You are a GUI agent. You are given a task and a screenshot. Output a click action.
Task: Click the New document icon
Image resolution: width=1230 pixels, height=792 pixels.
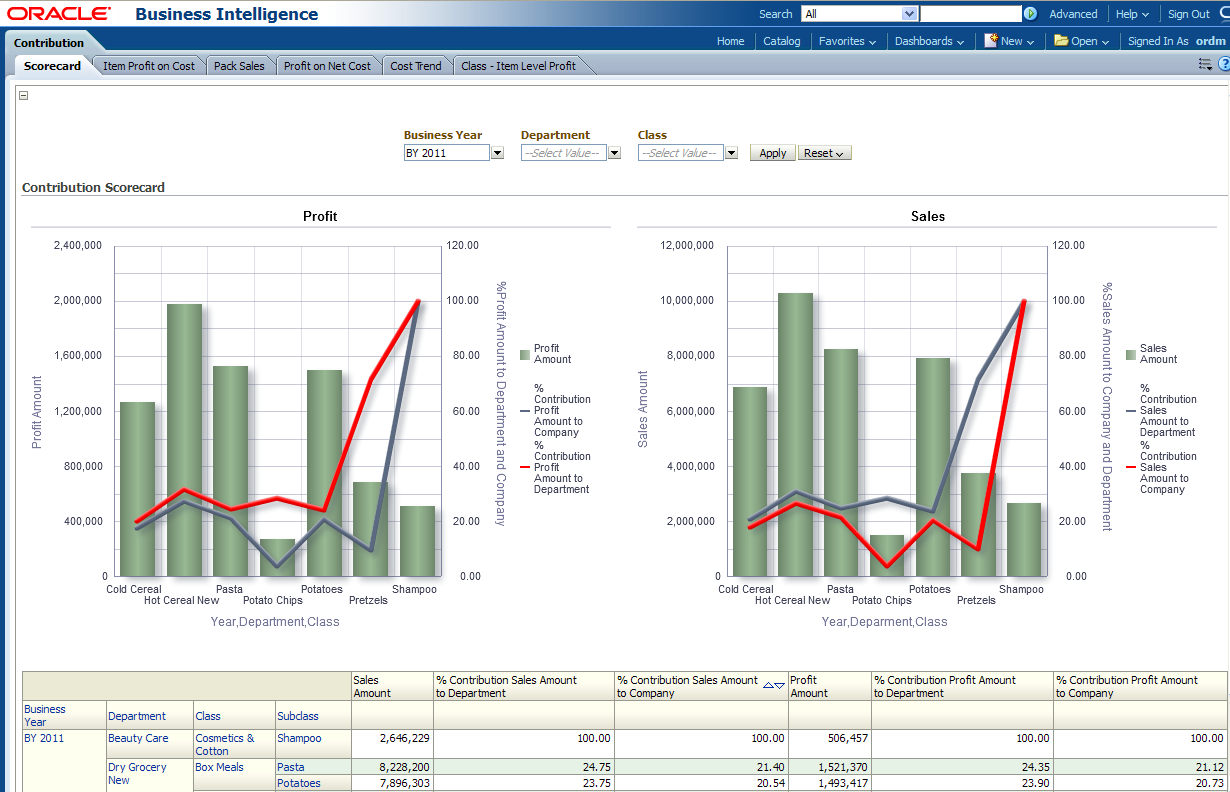pos(990,41)
